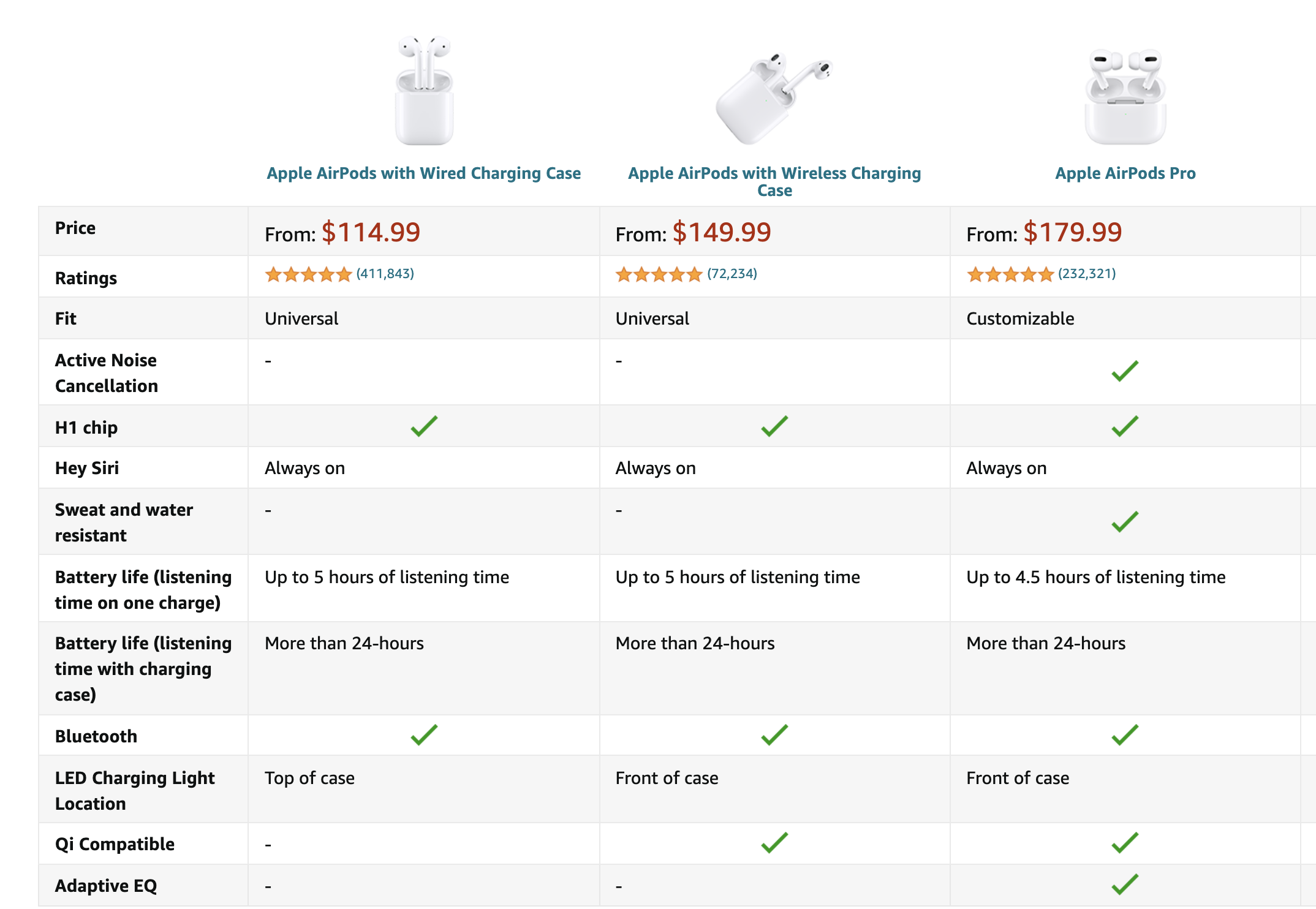
Task: Open the AirPods Pro product image
Action: [1125, 97]
